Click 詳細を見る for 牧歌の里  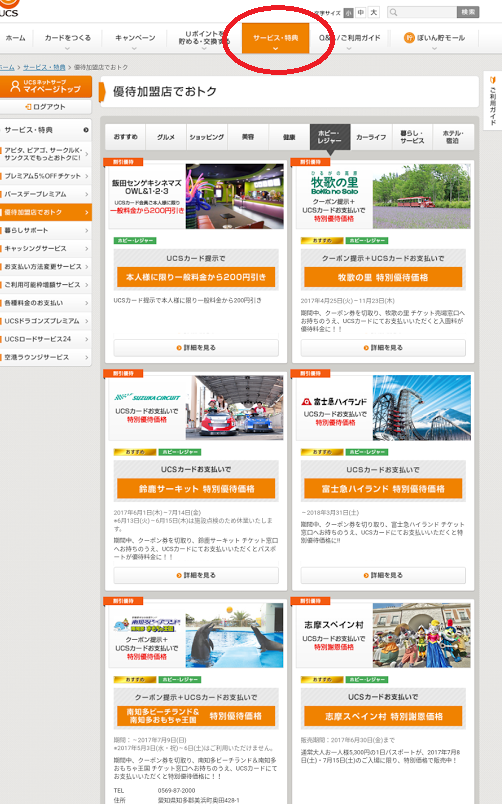[383, 348]
